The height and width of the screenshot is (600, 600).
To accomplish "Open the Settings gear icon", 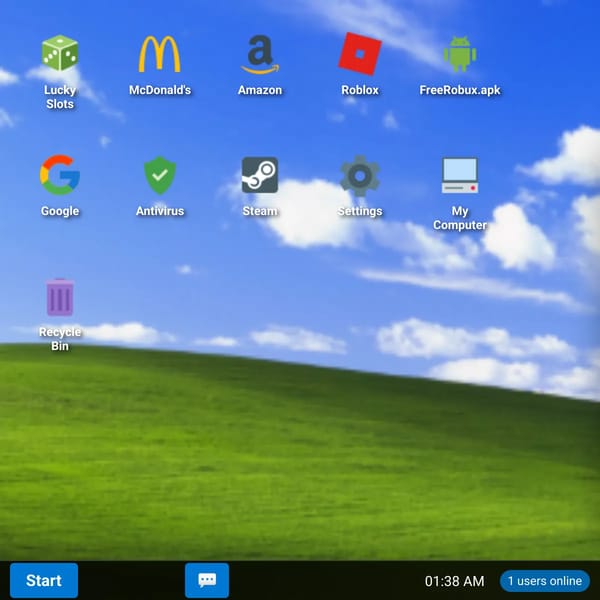I will click(x=360, y=176).
